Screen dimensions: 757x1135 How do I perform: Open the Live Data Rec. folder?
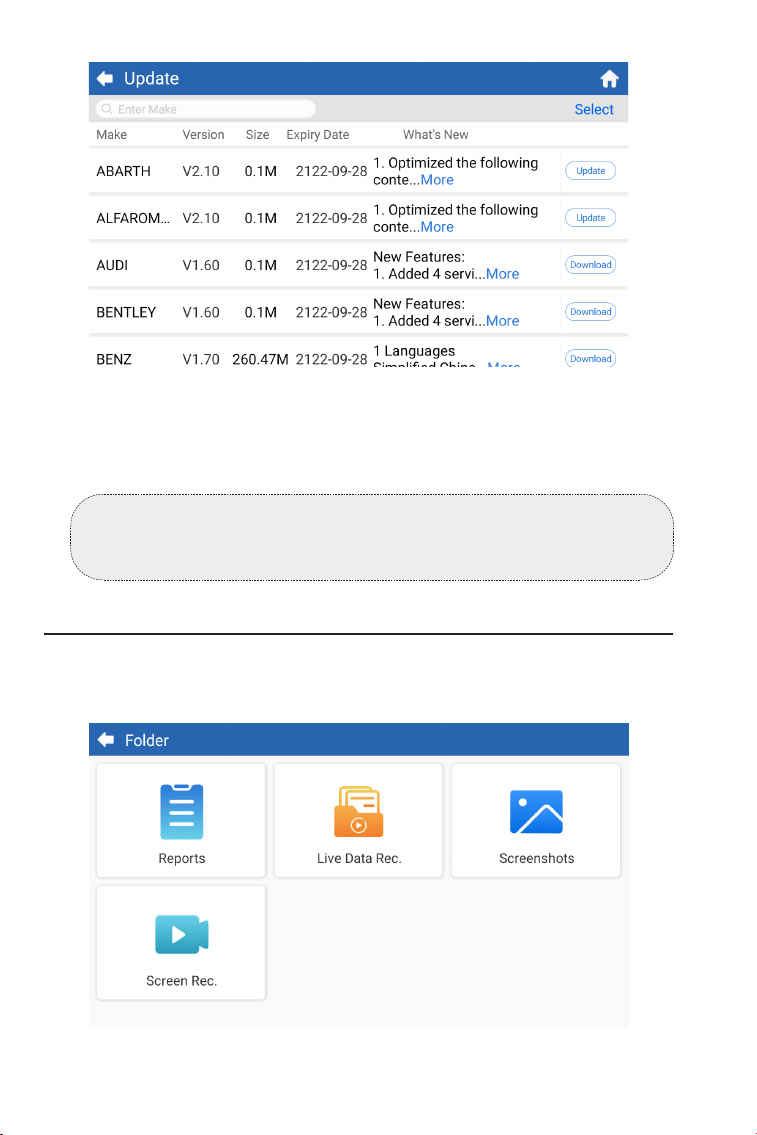[358, 820]
